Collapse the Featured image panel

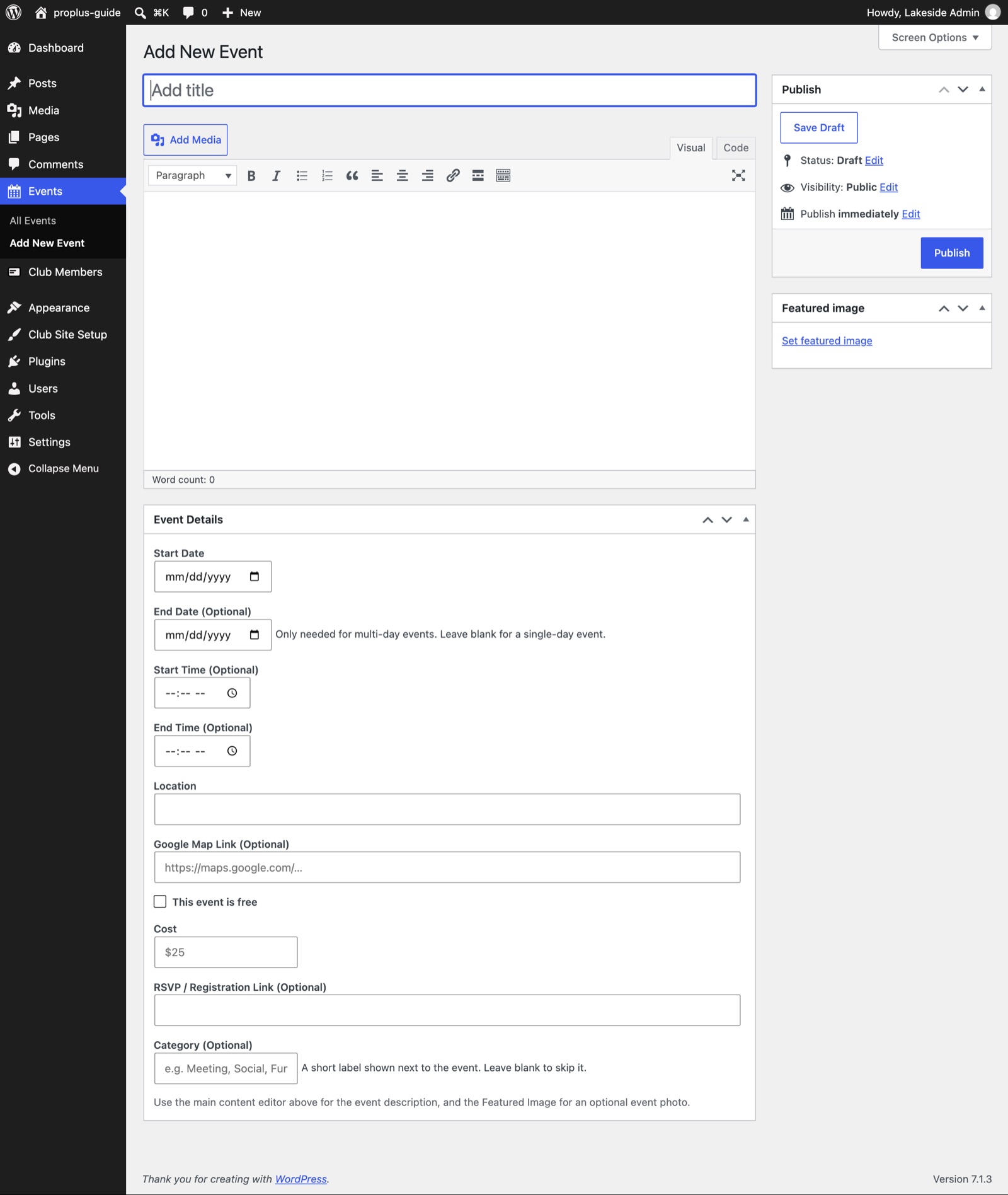click(x=982, y=308)
